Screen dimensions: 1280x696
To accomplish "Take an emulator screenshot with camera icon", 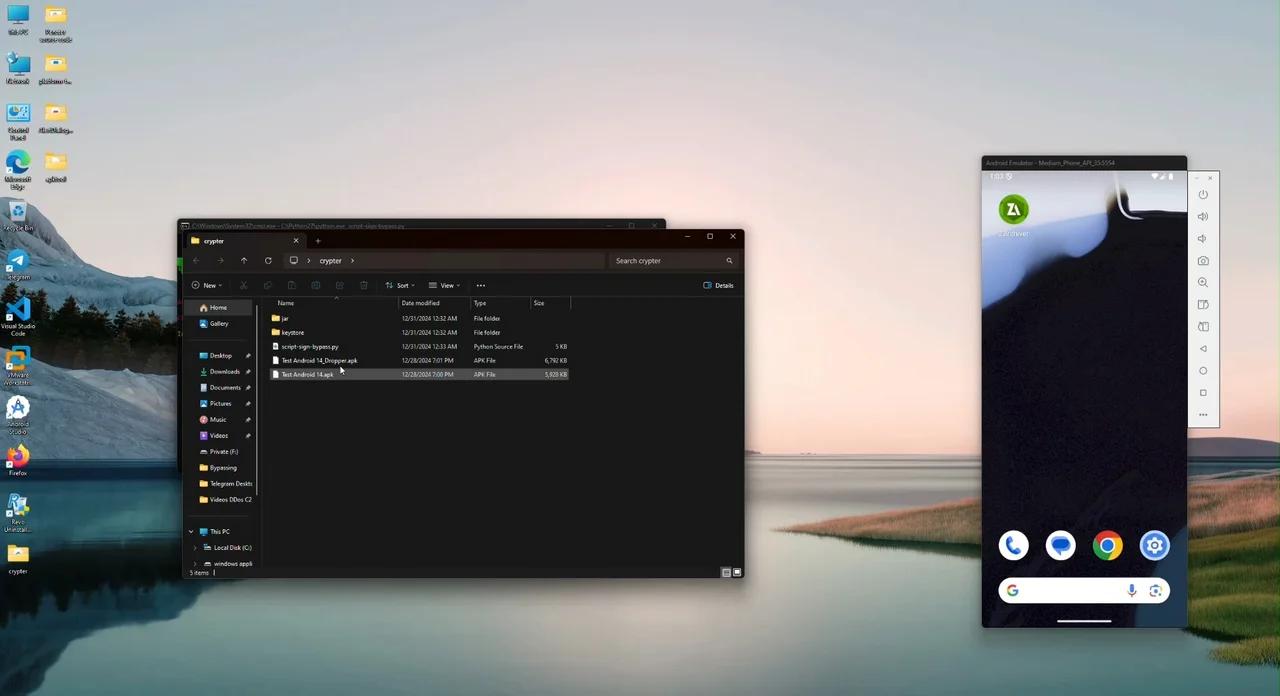I will (1203, 261).
